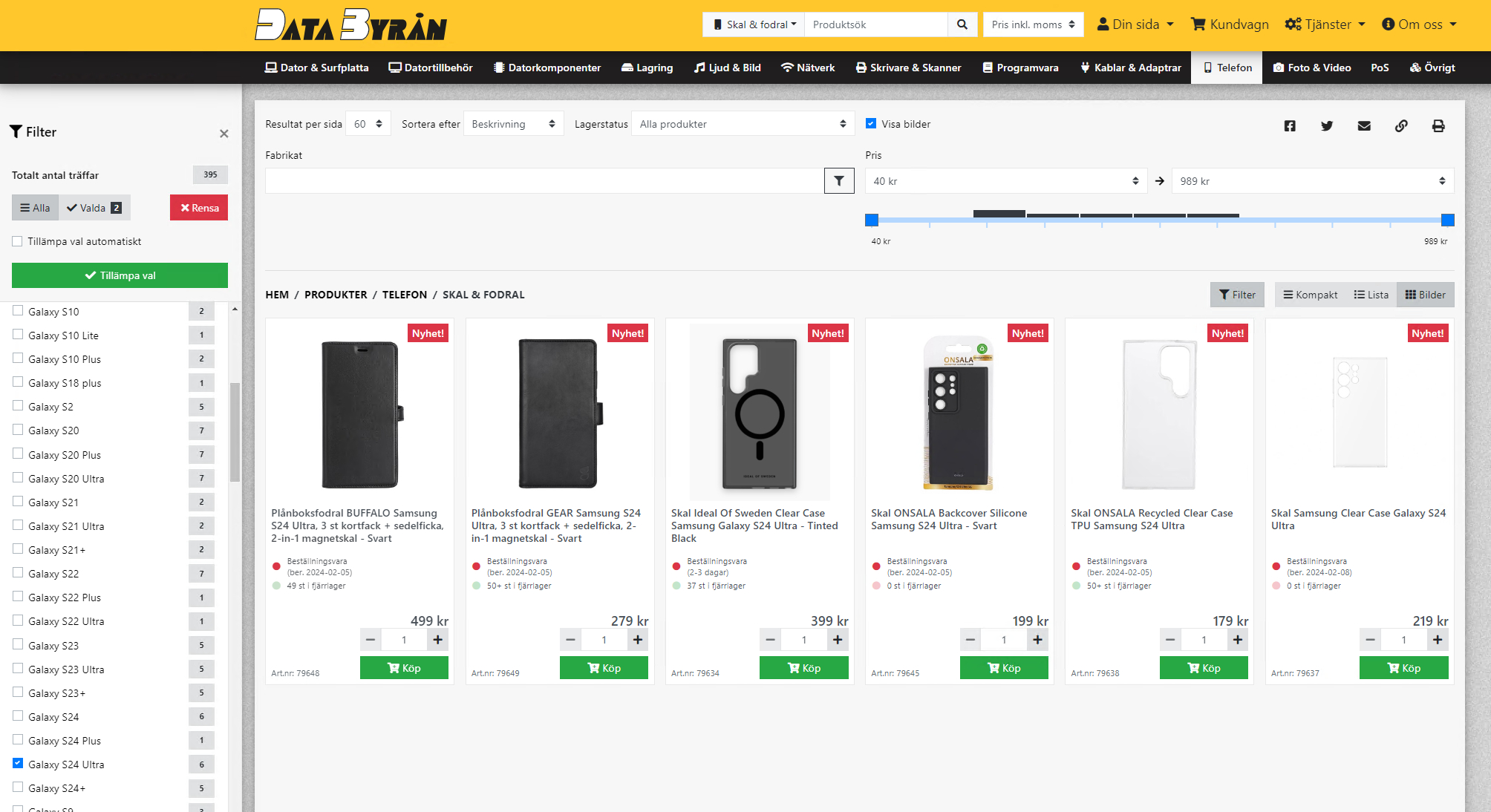The height and width of the screenshot is (812, 1491).
Task: Uncheck the Galaxy S24 Ultra filter
Action: click(x=18, y=764)
